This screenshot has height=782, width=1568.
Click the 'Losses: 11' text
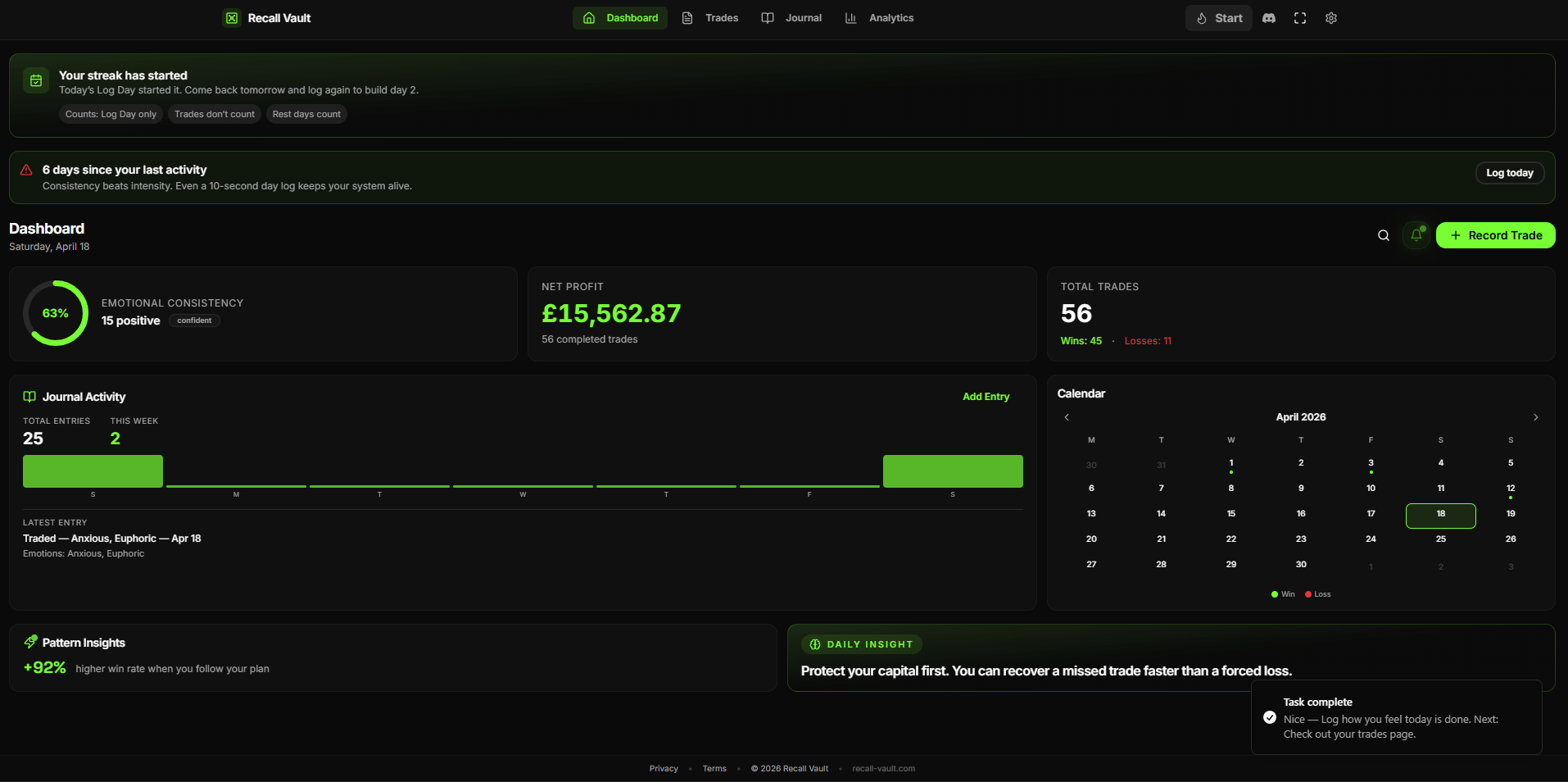(x=1148, y=341)
